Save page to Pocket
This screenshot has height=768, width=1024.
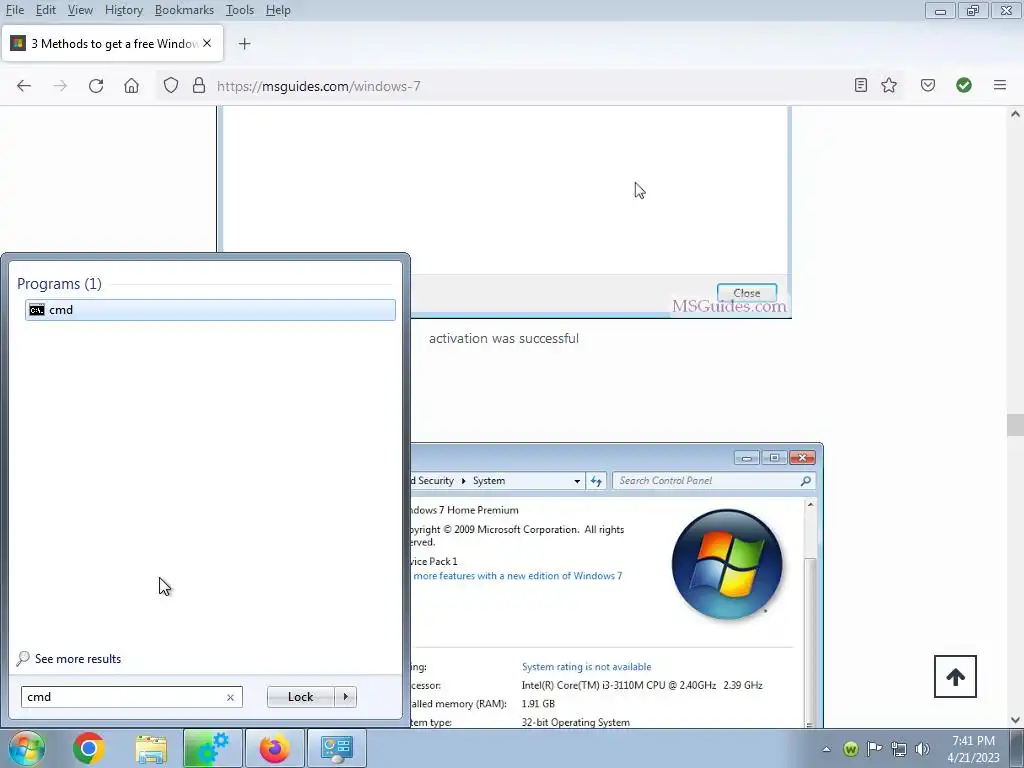928,85
